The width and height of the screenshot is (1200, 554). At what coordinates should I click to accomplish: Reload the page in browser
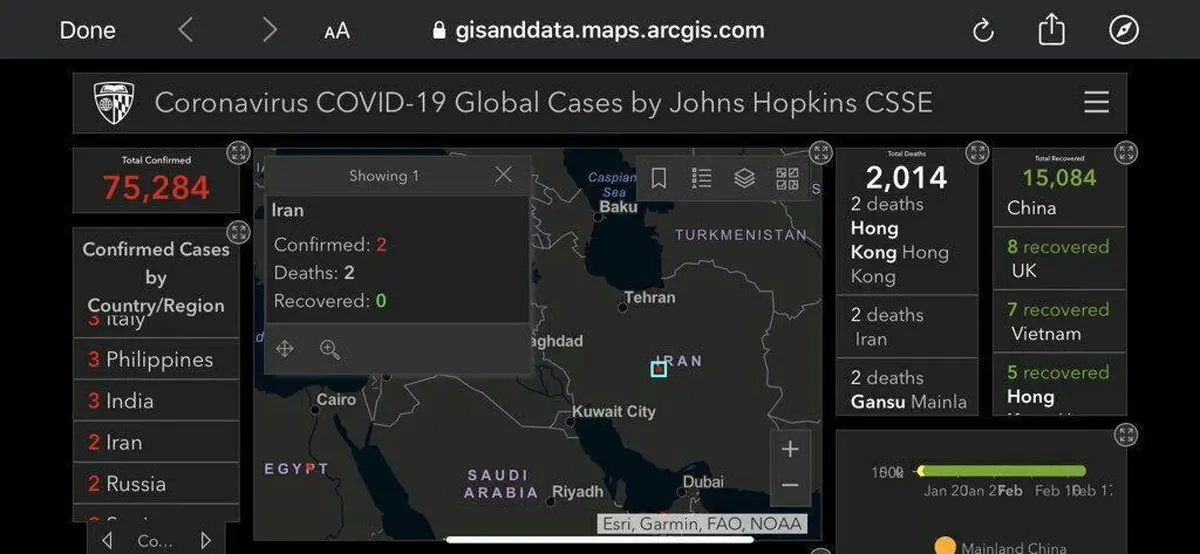click(983, 30)
